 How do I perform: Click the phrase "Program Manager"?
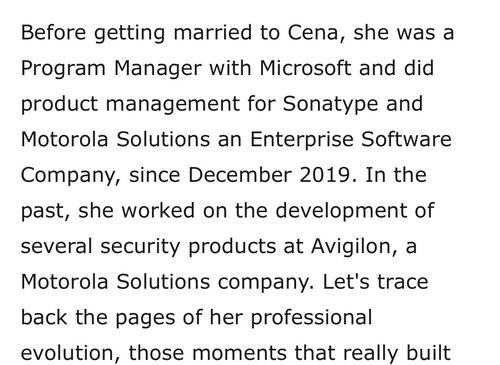[x=111, y=69]
